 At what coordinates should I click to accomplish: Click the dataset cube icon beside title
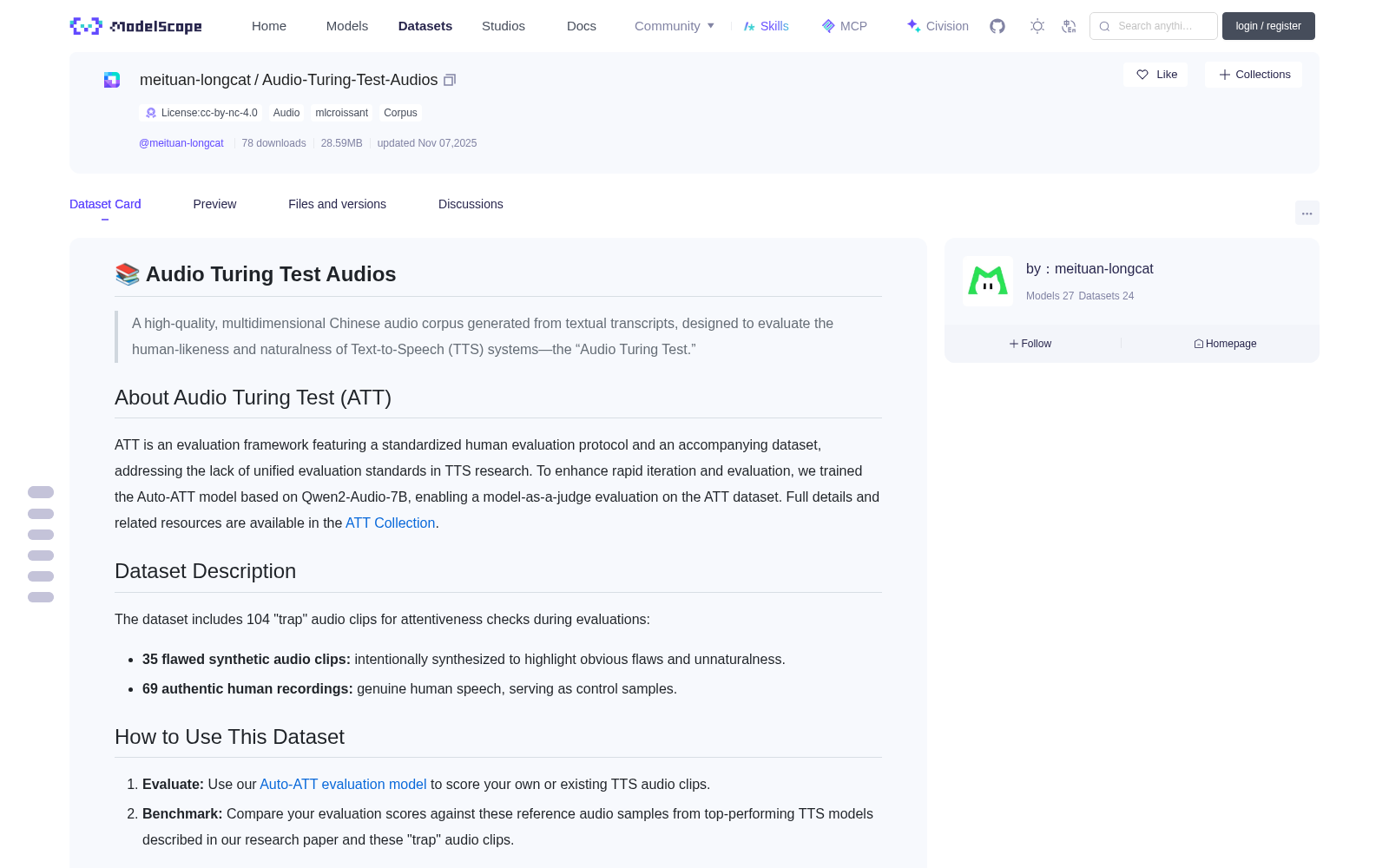(112, 80)
